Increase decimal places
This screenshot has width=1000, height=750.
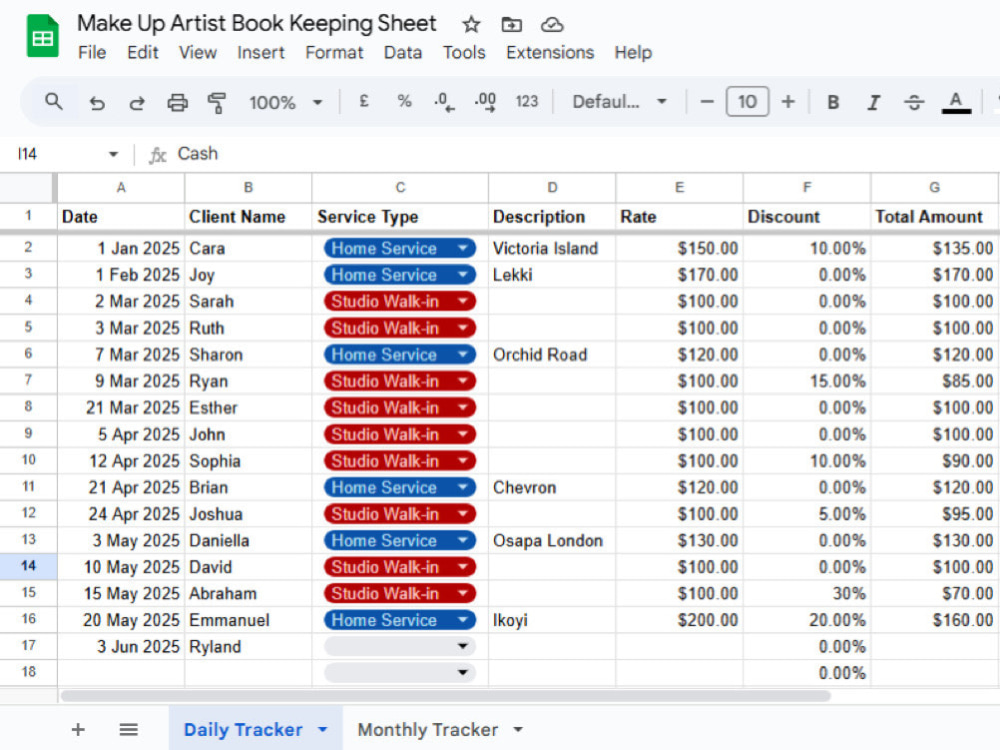[x=485, y=102]
